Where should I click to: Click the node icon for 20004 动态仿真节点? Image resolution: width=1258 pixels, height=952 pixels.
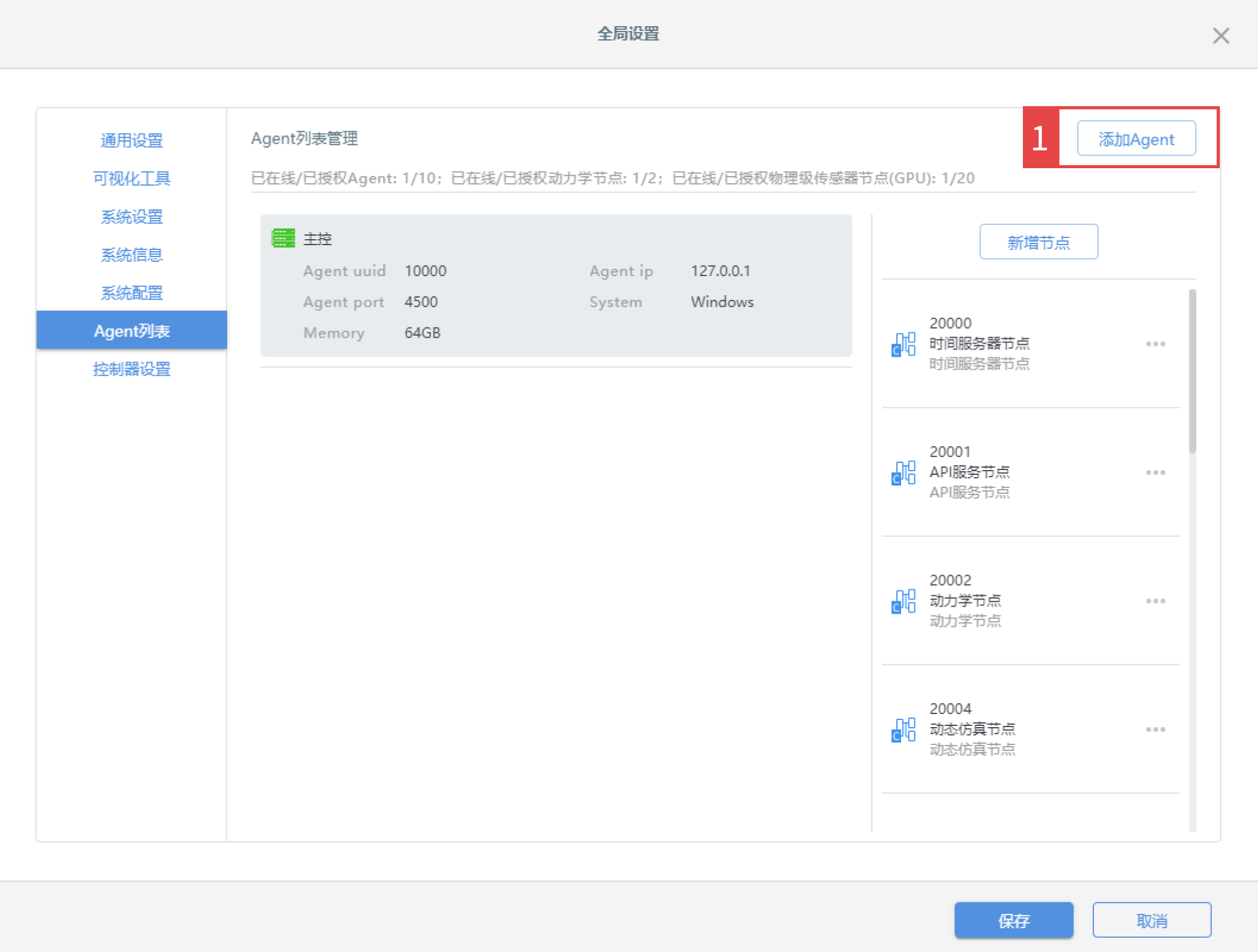tap(904, 730)
